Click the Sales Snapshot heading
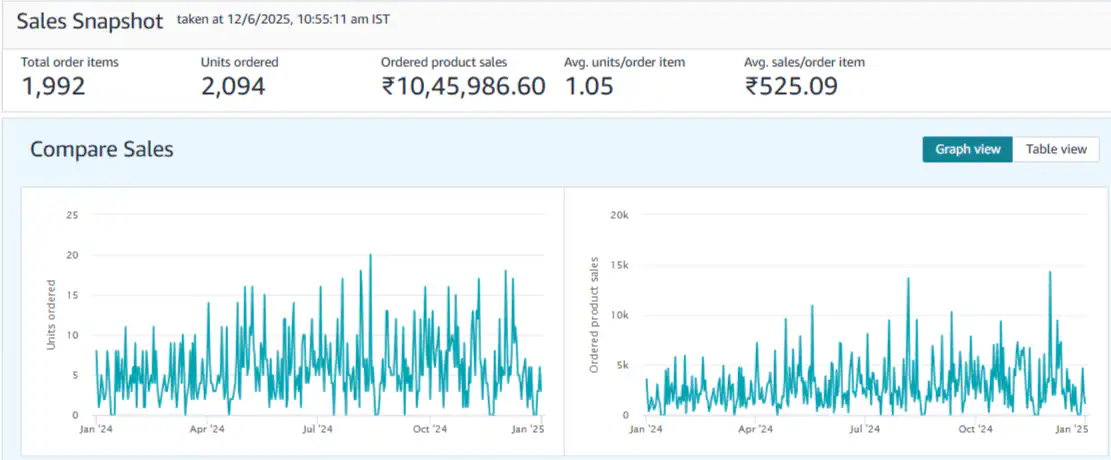This screenshot has width=1111, height=460. pyautogui.click(x=90, y=21)
